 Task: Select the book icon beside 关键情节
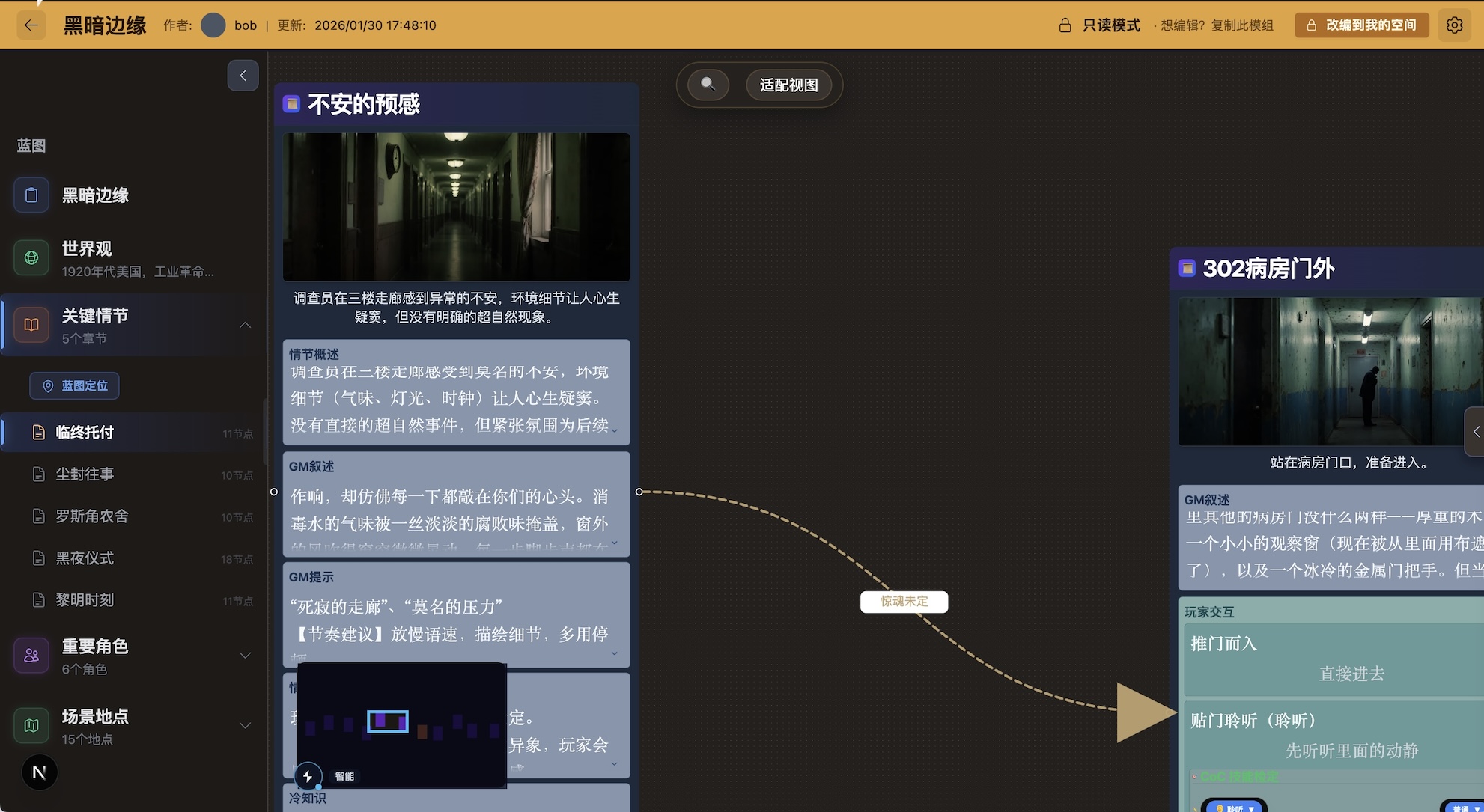coord(31,324)
